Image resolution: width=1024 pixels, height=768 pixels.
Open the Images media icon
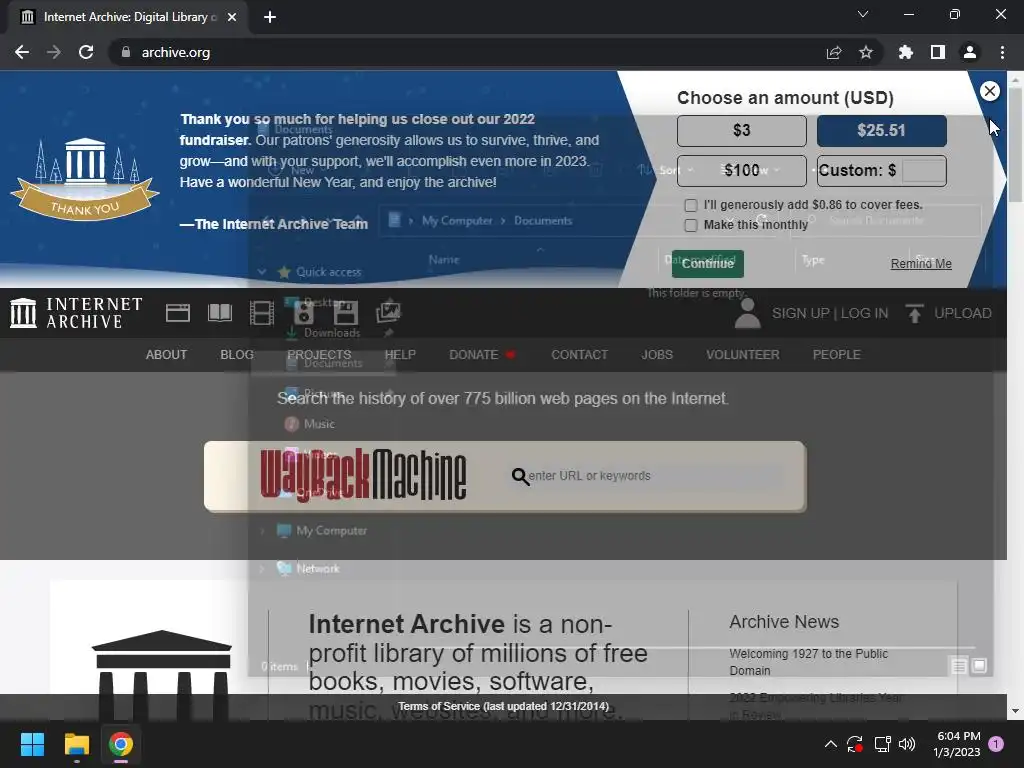[388, 313]
